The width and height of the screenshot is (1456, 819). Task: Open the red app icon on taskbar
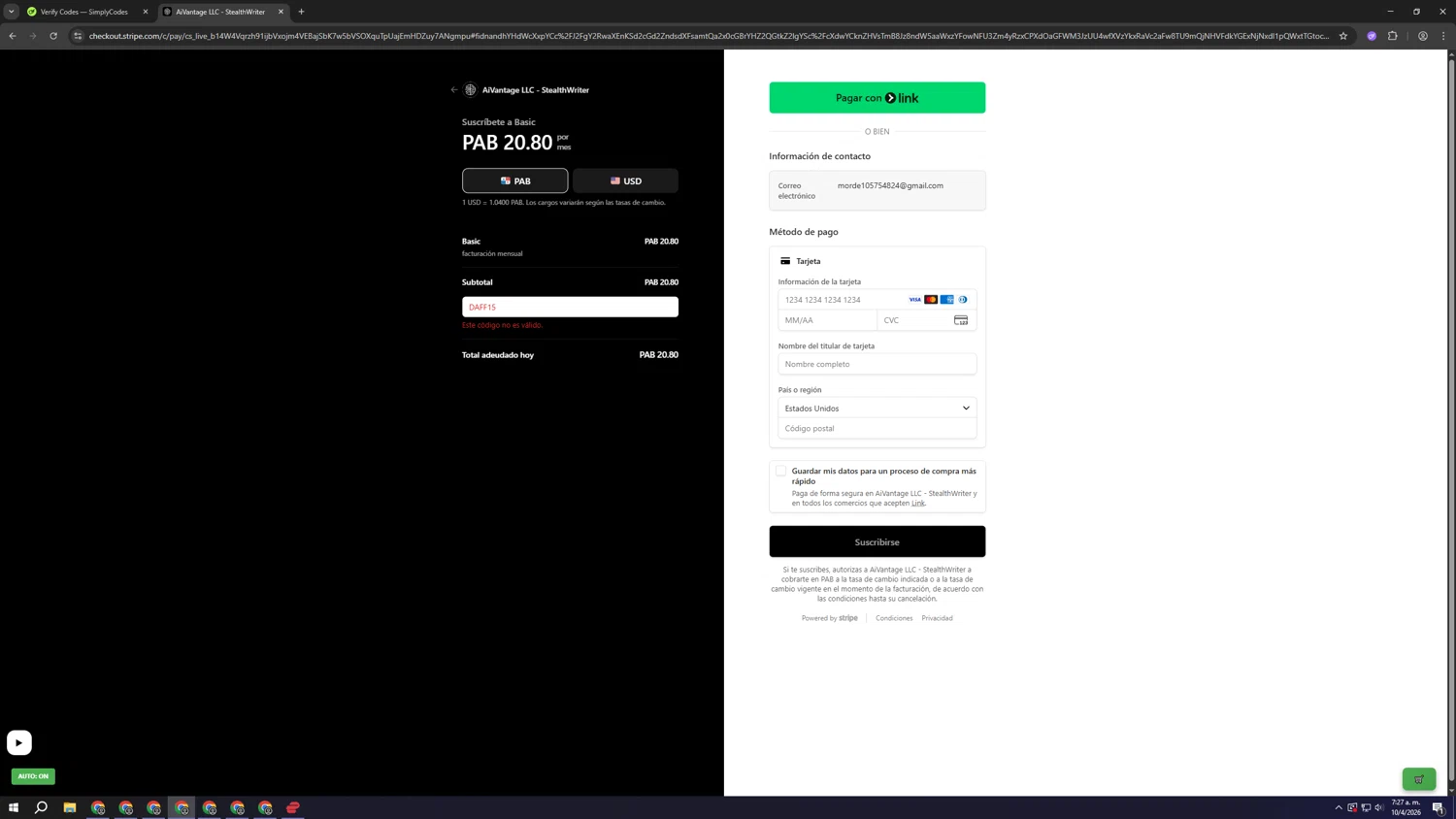293,807
